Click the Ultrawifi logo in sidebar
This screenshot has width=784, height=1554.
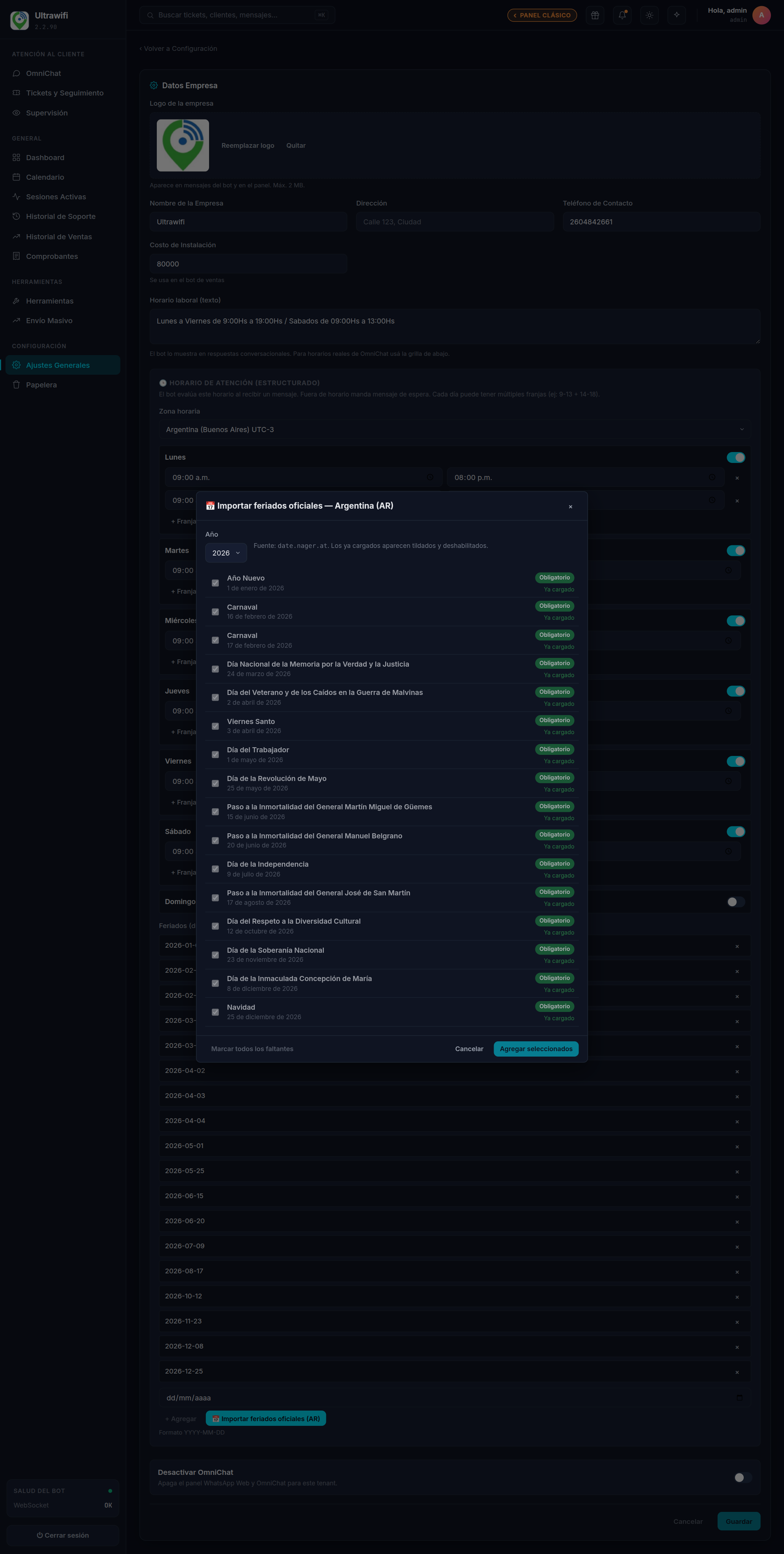pyautogui.click(x=20, y=20)
